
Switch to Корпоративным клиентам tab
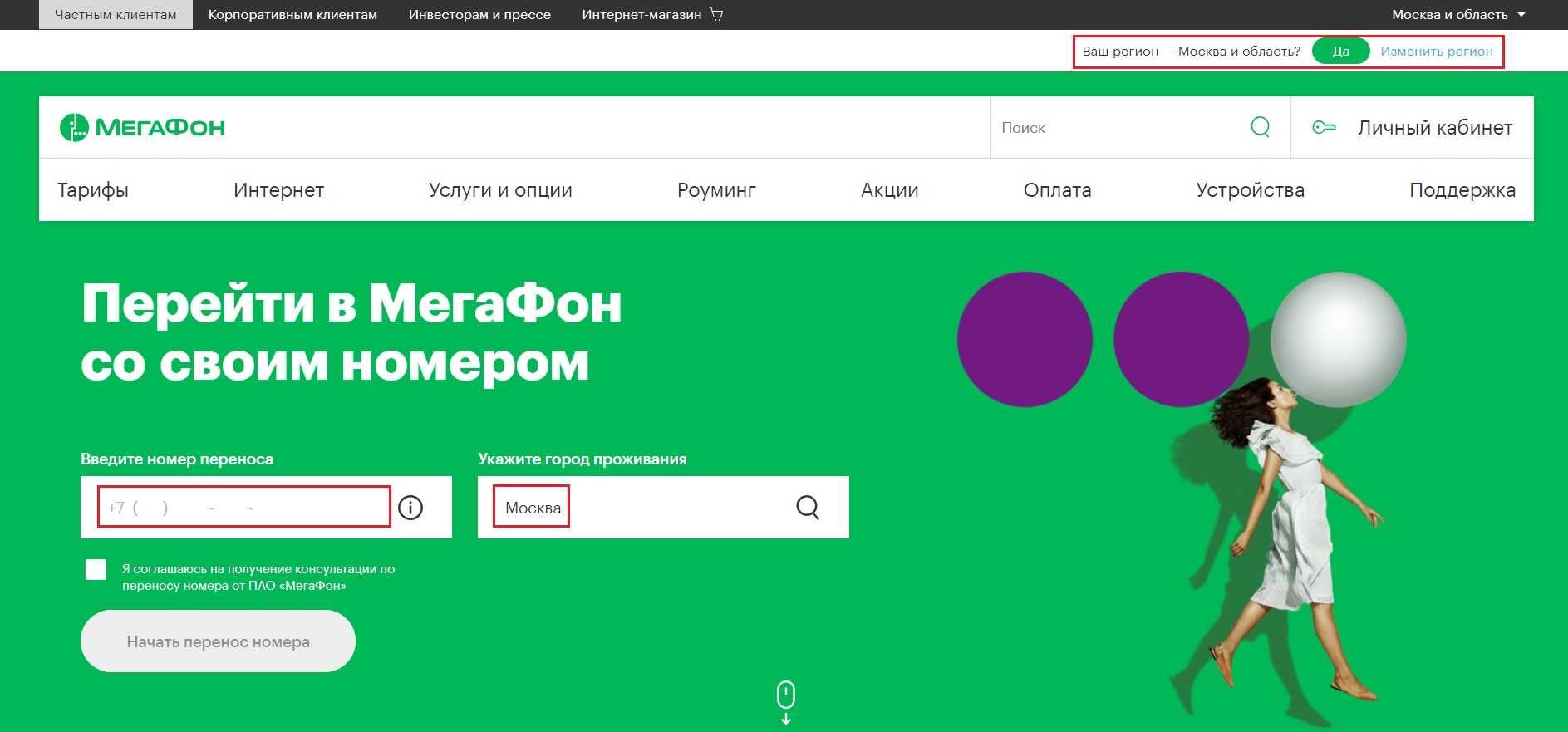pos(292,15)
